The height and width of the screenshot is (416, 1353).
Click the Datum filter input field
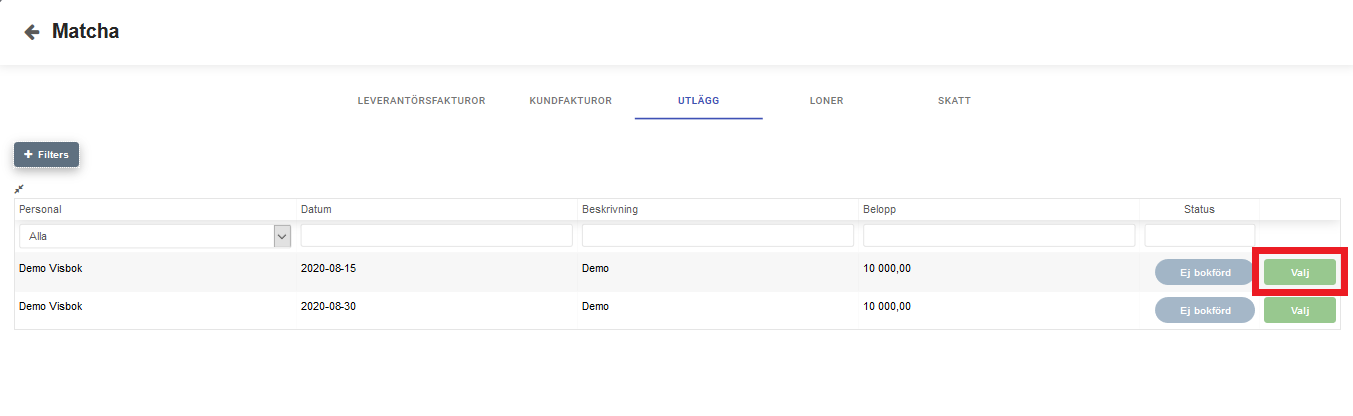coord(436,236)
